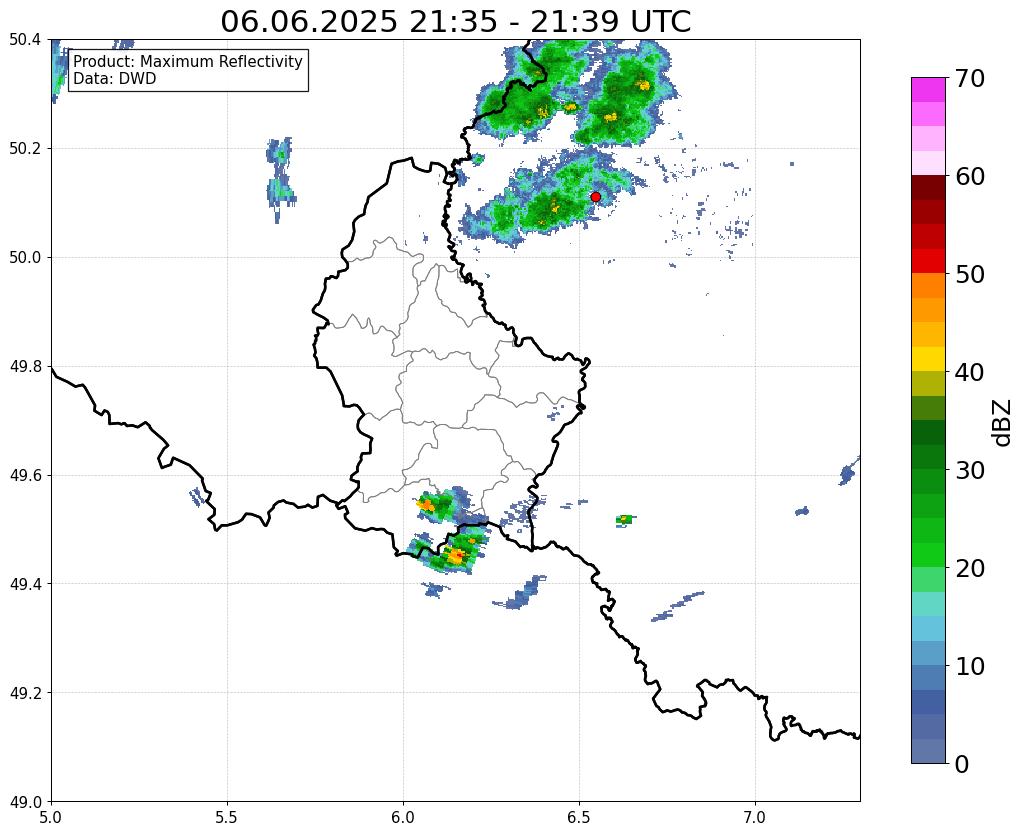Click the 'Product: Maximum Reflectivity' label

[x=188, y=61]
